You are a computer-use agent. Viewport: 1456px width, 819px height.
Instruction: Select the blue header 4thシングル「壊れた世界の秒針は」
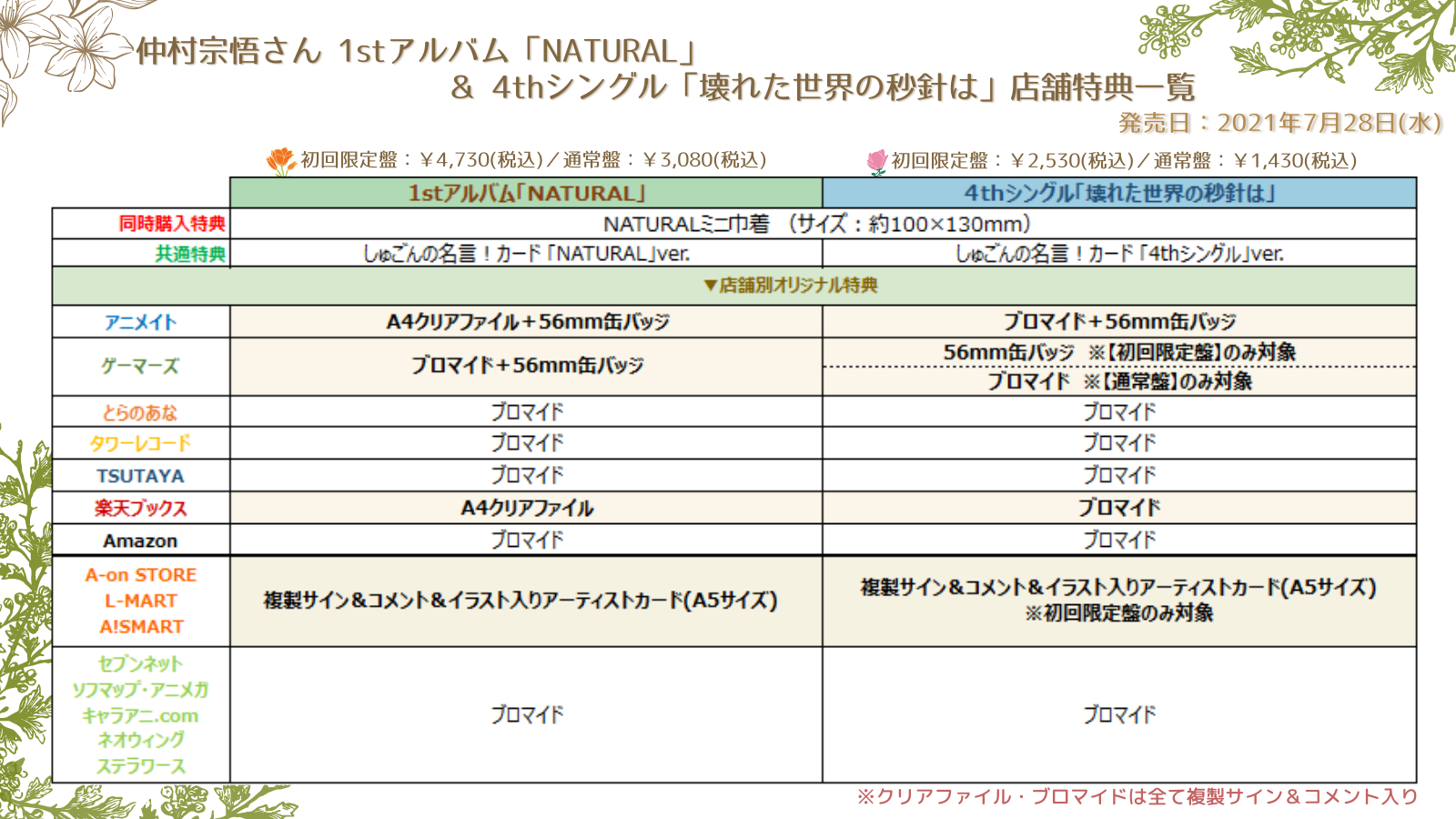point(1119,193)
